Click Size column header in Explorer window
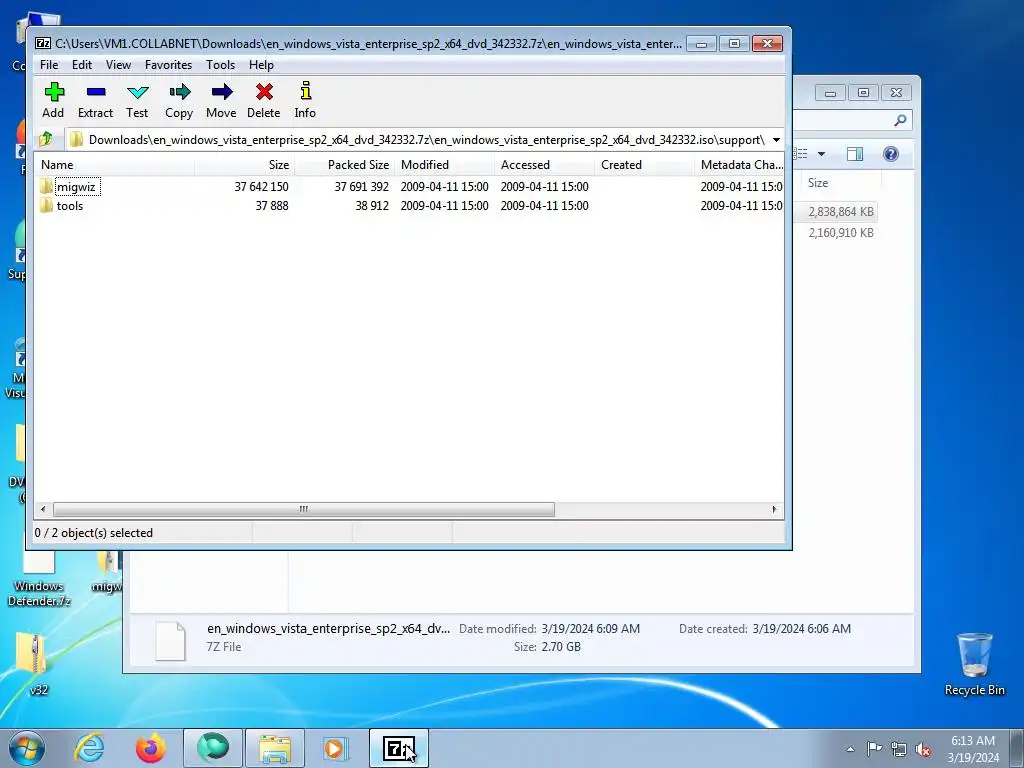Viewport: 1024px width, 768px height. point(818,183)
